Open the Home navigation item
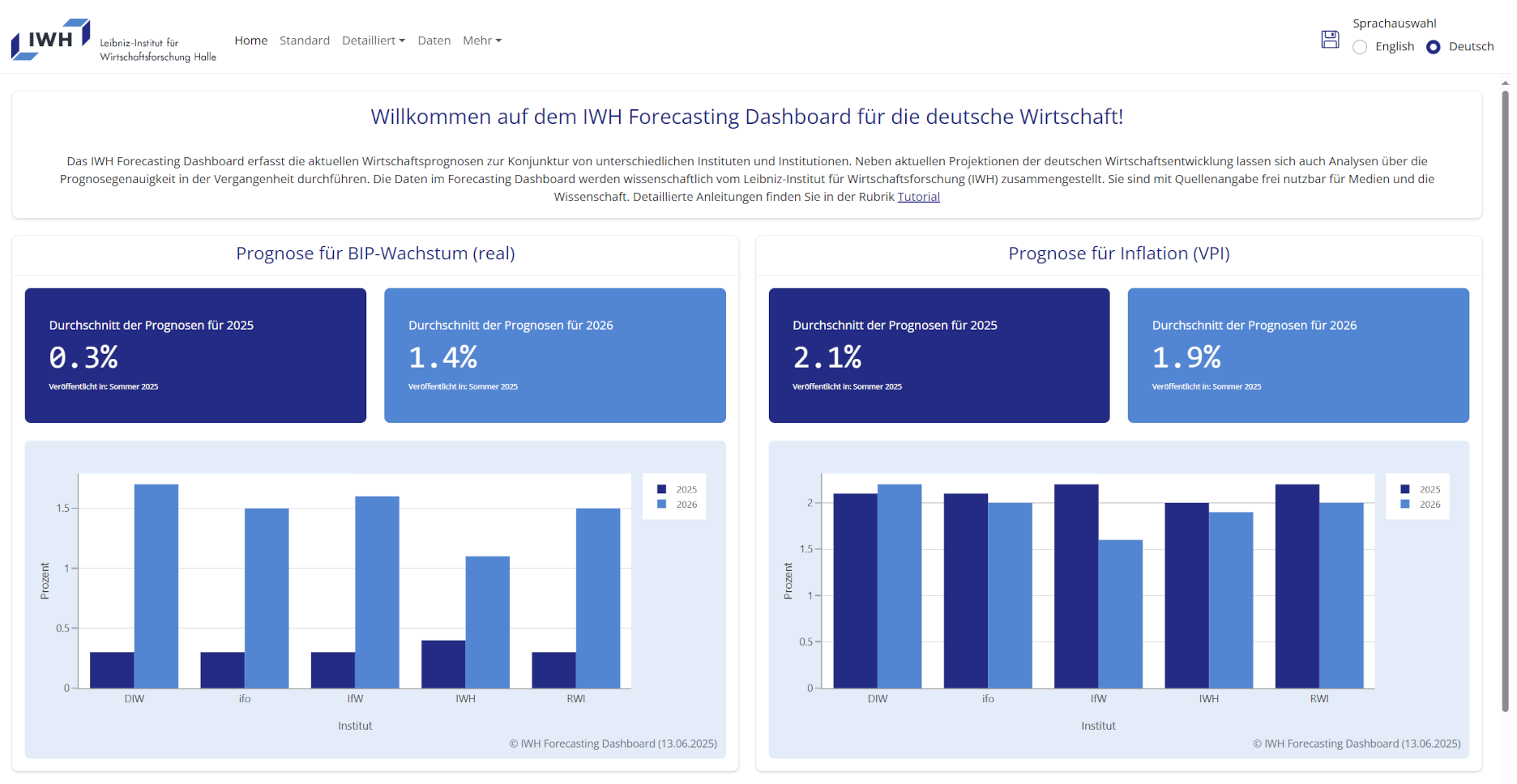The image size is (1517, 784). tap(250, 40)
